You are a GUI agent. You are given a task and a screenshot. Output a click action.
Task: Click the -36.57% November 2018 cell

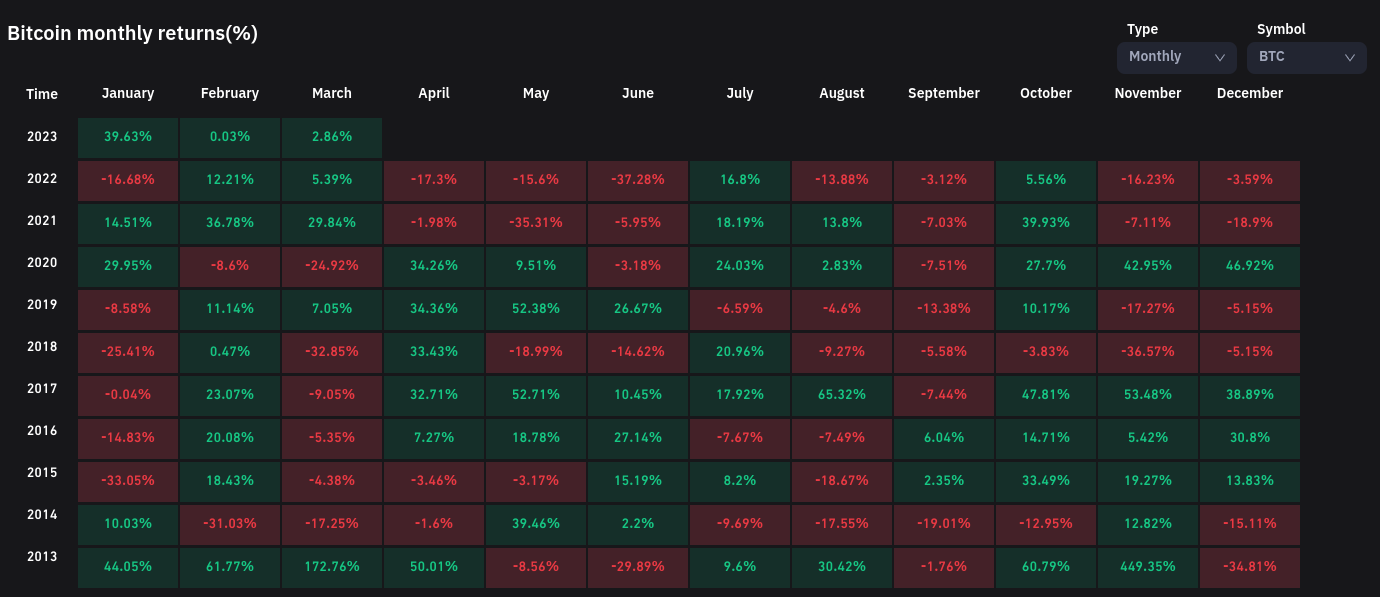tap(1148, 352)
